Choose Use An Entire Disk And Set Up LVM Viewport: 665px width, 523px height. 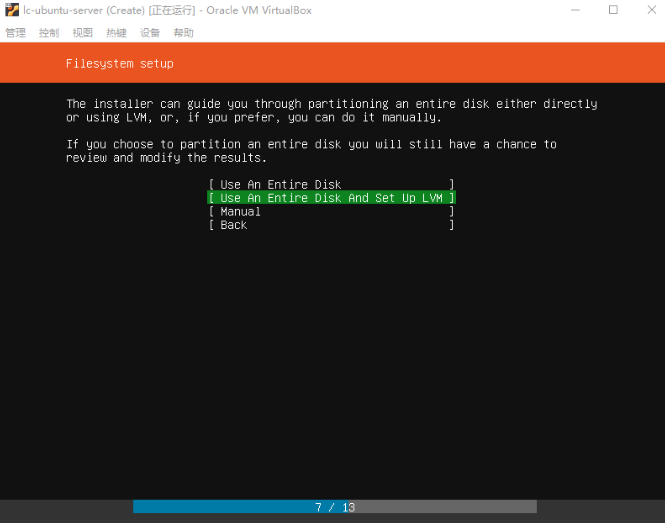click(331, 198)
